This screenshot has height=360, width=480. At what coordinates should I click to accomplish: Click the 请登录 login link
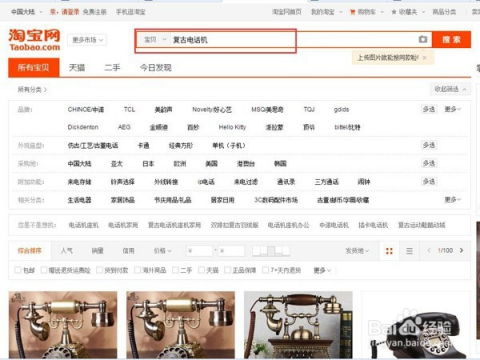[x=69, y=12]
